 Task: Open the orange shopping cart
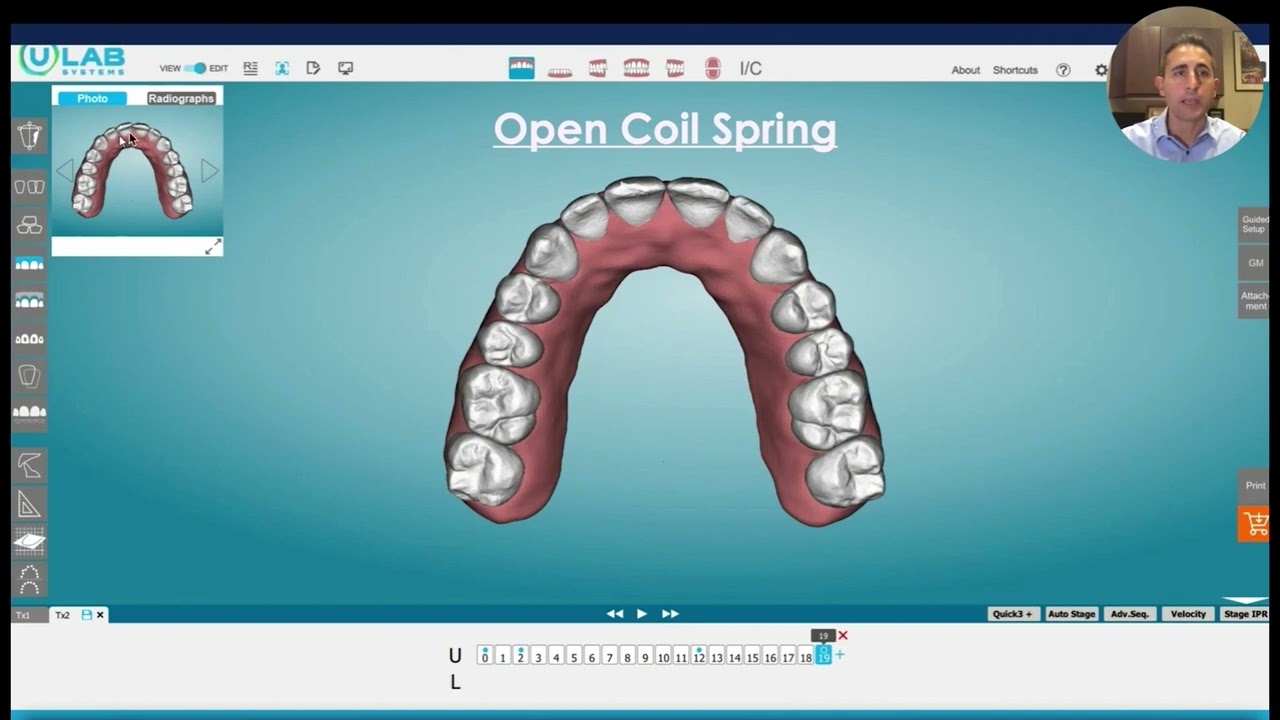pos(1254,524)
